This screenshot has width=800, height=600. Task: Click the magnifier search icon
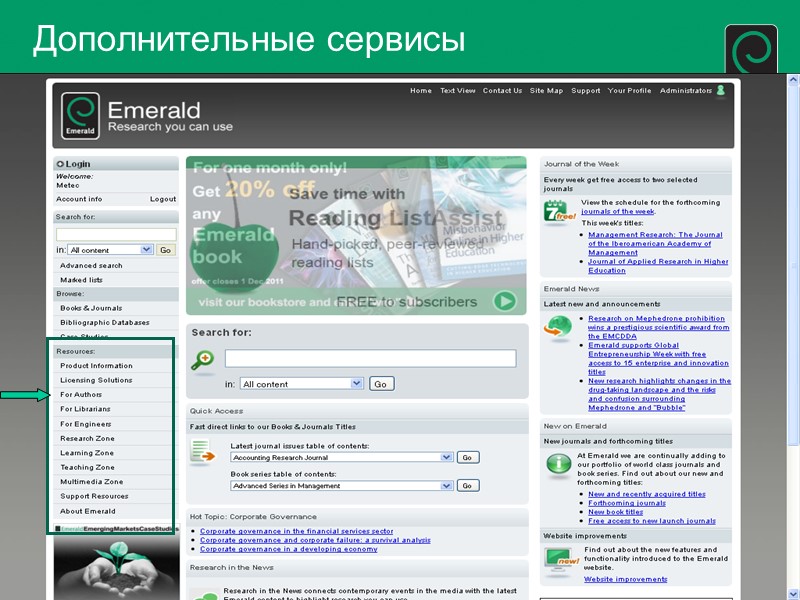[203, 360]
